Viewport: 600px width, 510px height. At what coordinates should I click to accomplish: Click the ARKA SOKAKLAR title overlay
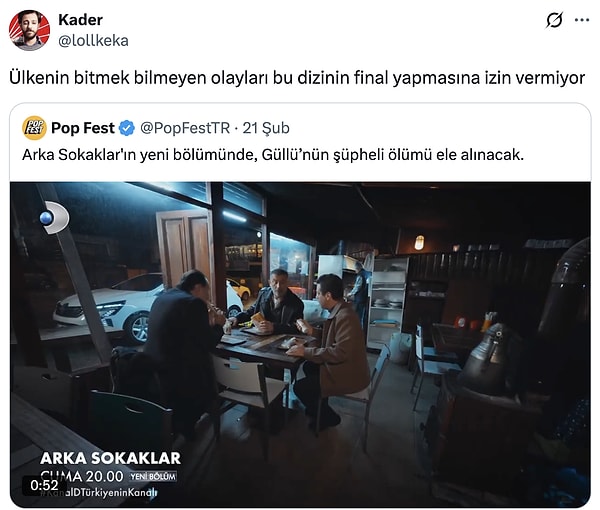coord(110,458)
